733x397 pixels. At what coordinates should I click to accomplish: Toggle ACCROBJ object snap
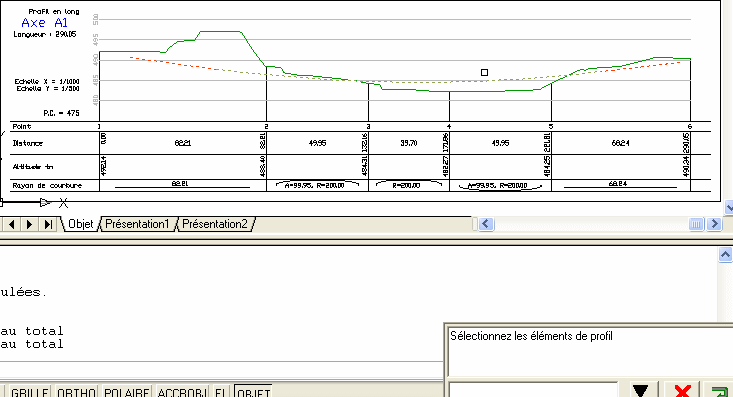pyautogui.click(x=182, y=392)
